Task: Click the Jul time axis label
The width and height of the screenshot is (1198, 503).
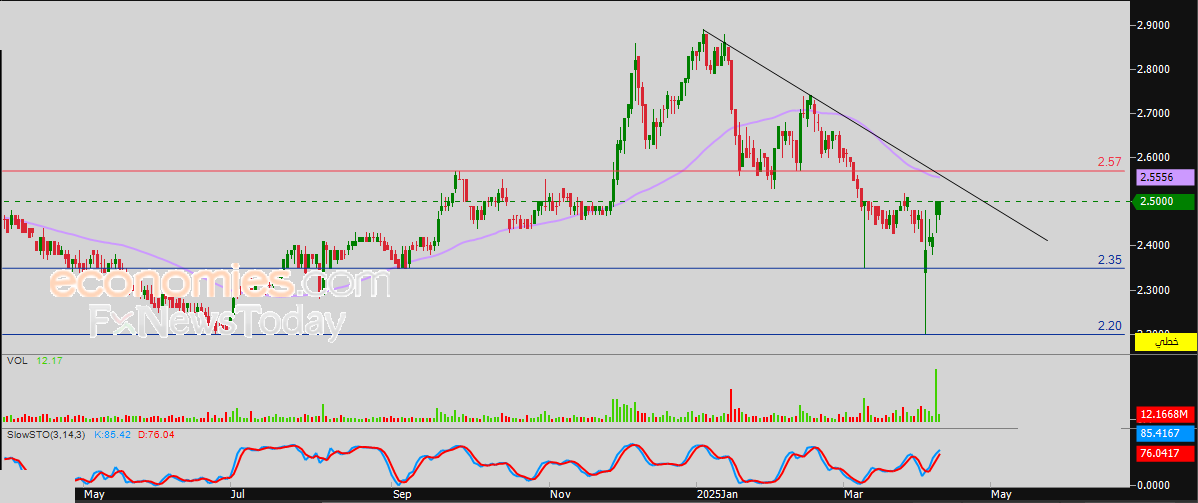Action: (x=238, y=495)
